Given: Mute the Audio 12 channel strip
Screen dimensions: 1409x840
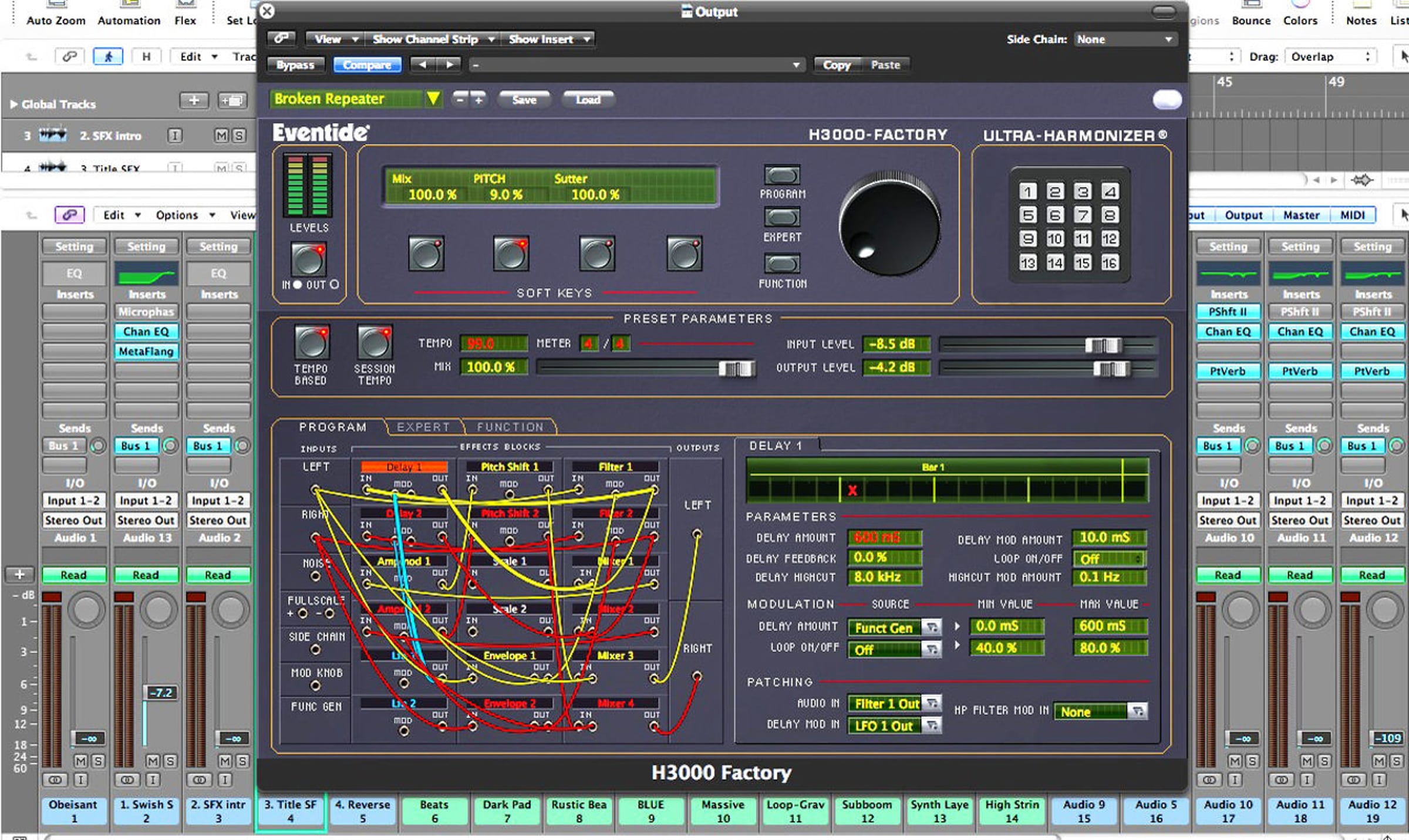Looking at the screenshot, I should click(x=1379, y=761).
